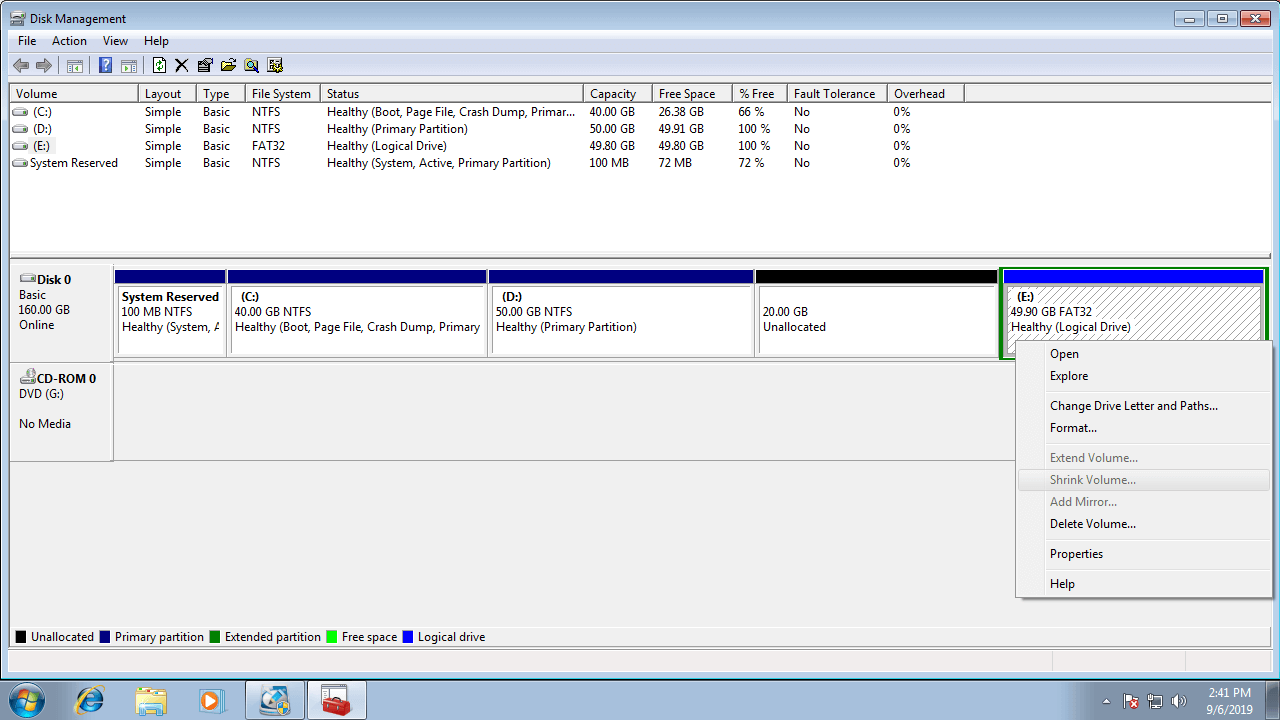This screenshot has height=720, width=1280.
Task: Click the magnifier Explore toolbar icon
Action: 251,66
